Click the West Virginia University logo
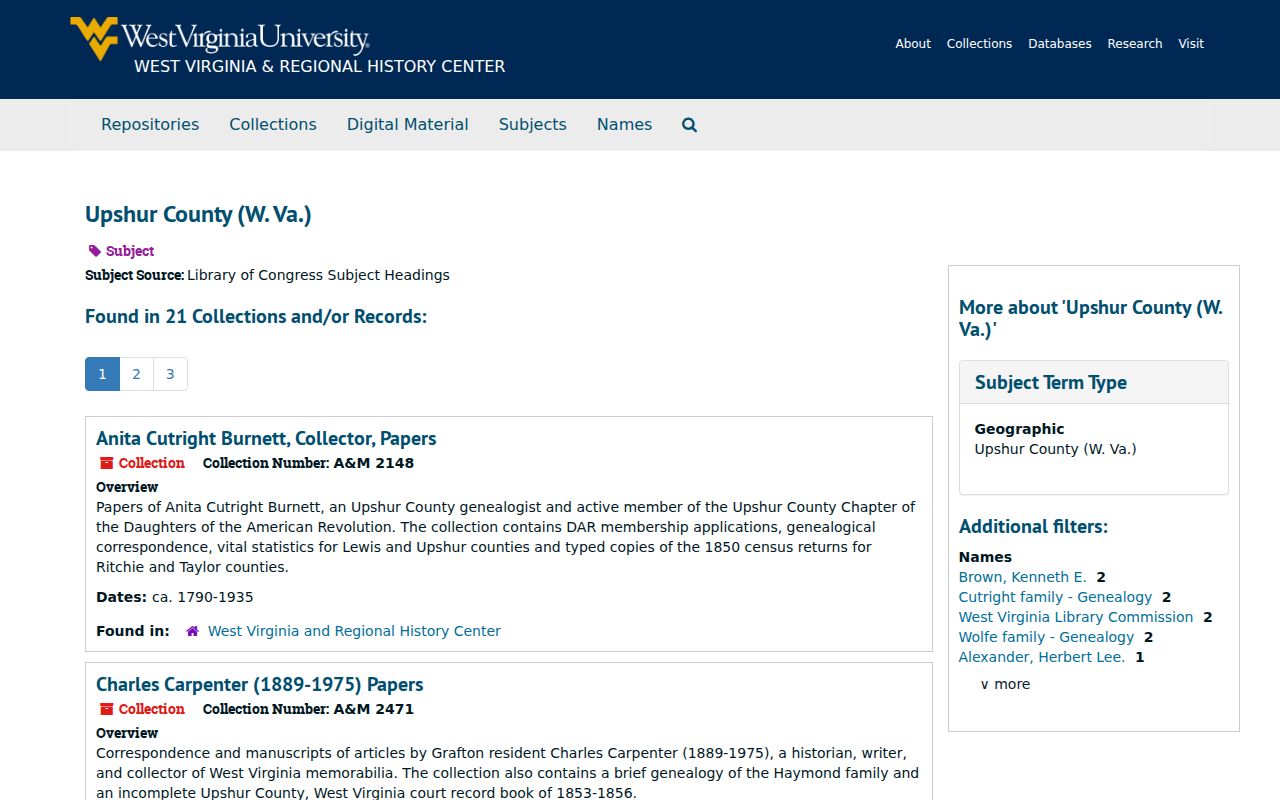Screen dimensions: 1280x800 point(220,38)
